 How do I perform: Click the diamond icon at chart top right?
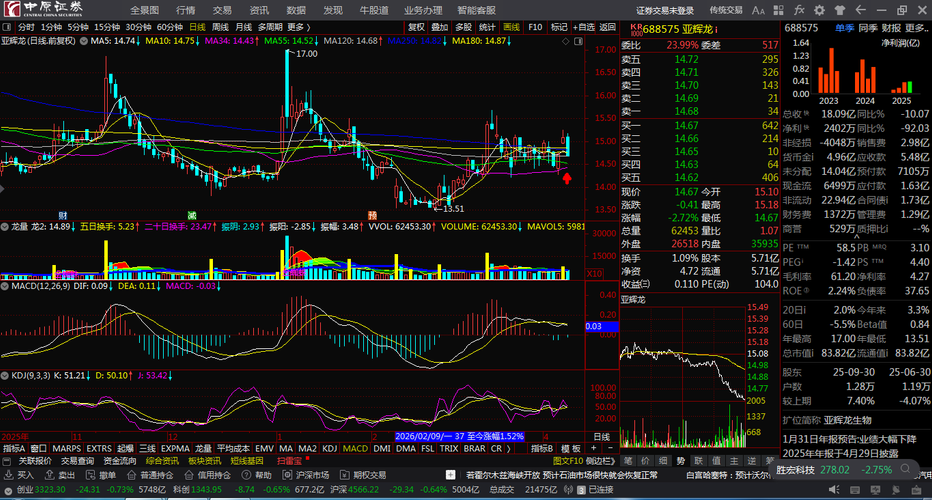(565, 41)
